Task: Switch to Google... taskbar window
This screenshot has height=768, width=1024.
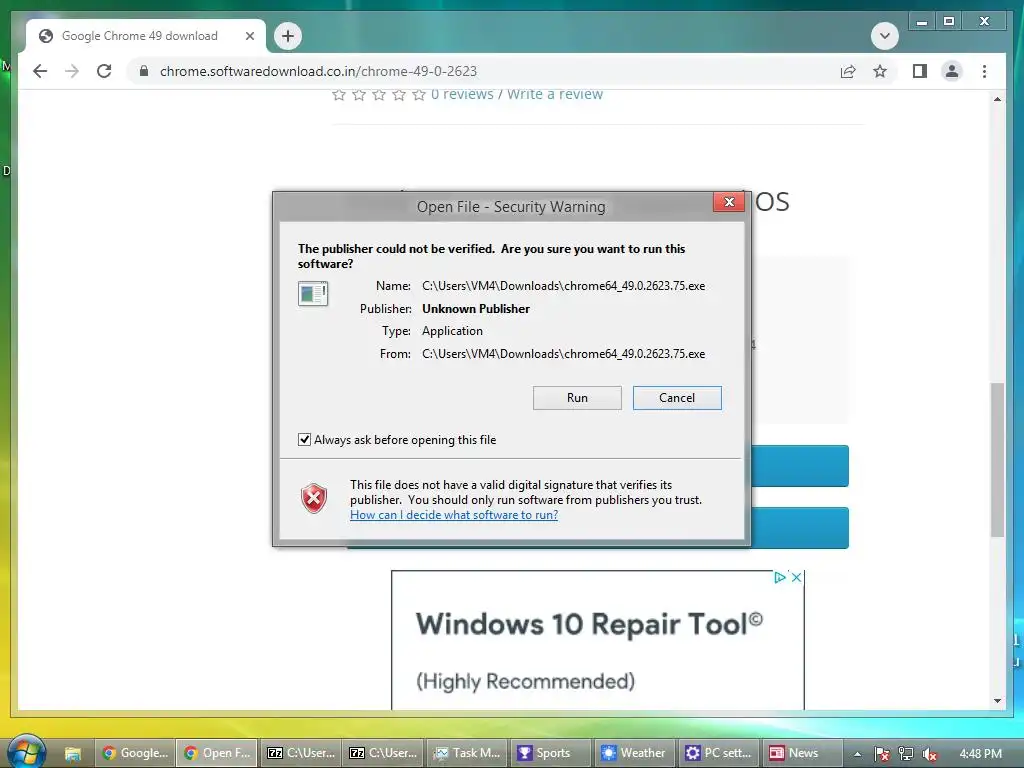Action: pyautogui.click(x=135, y=753)
